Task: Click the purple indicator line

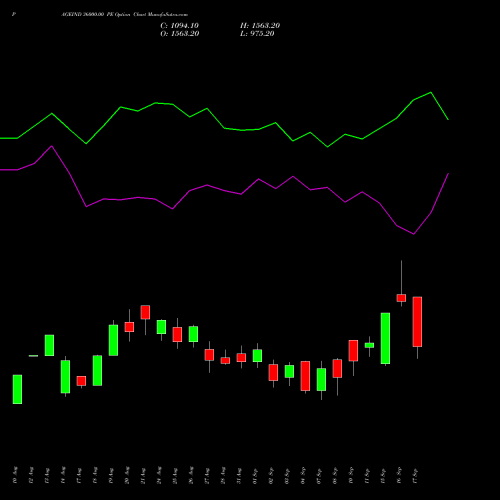Action: (224, 190)
